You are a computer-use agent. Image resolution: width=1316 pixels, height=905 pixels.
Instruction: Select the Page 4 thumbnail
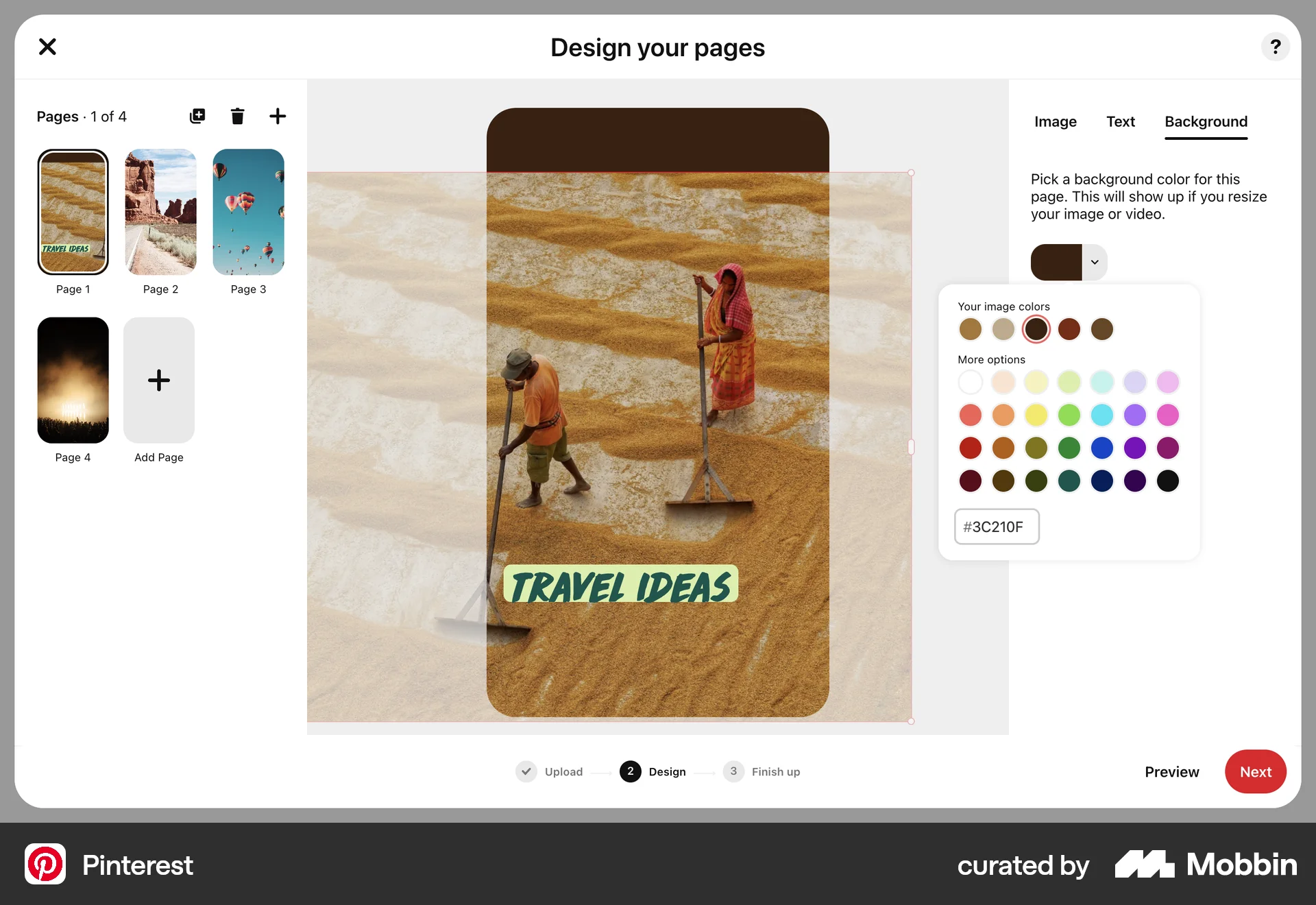point(73,381)
